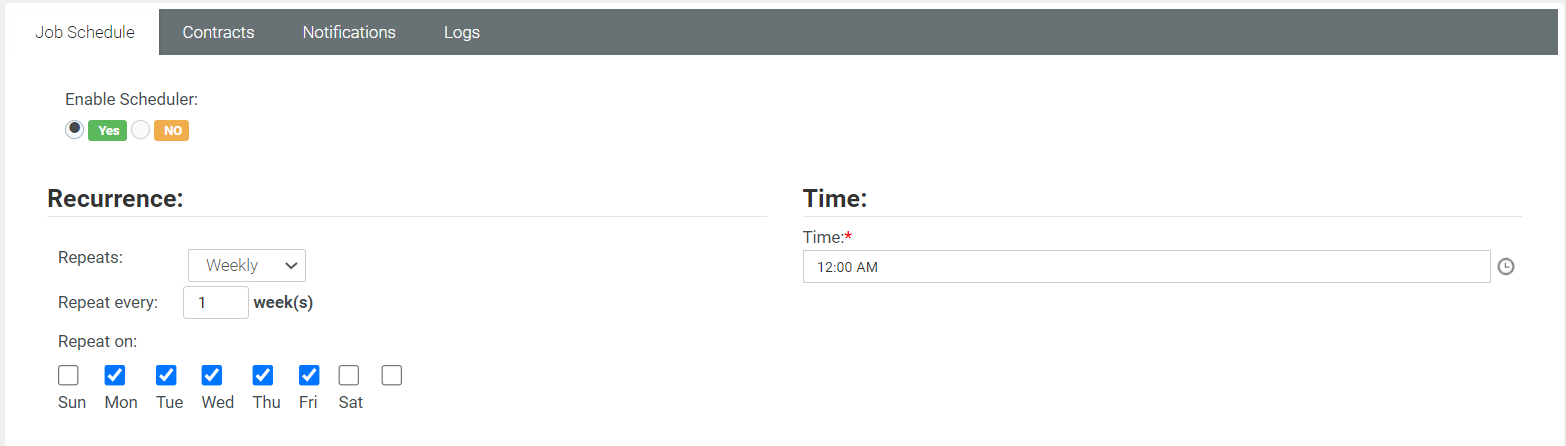Enable the Sat checkbox
1566x446 pixels.
click(349, 375)
